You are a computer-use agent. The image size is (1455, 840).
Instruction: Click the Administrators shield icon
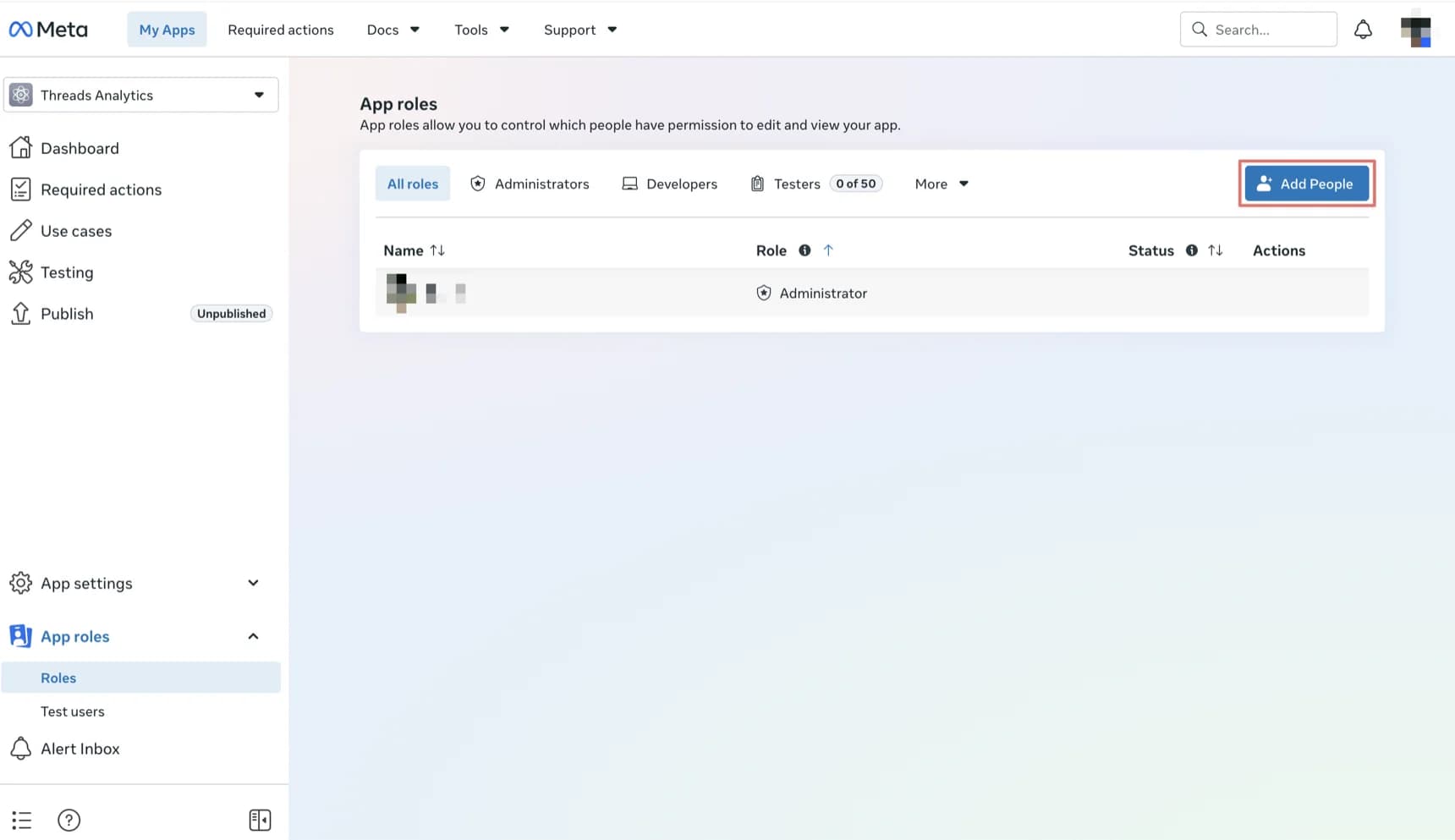(x=478, y=184)
